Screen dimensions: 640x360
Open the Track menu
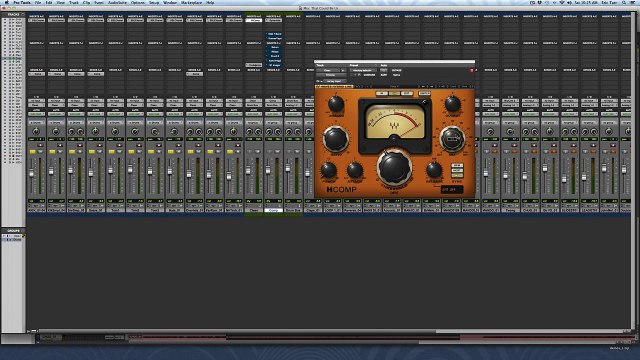74,2
